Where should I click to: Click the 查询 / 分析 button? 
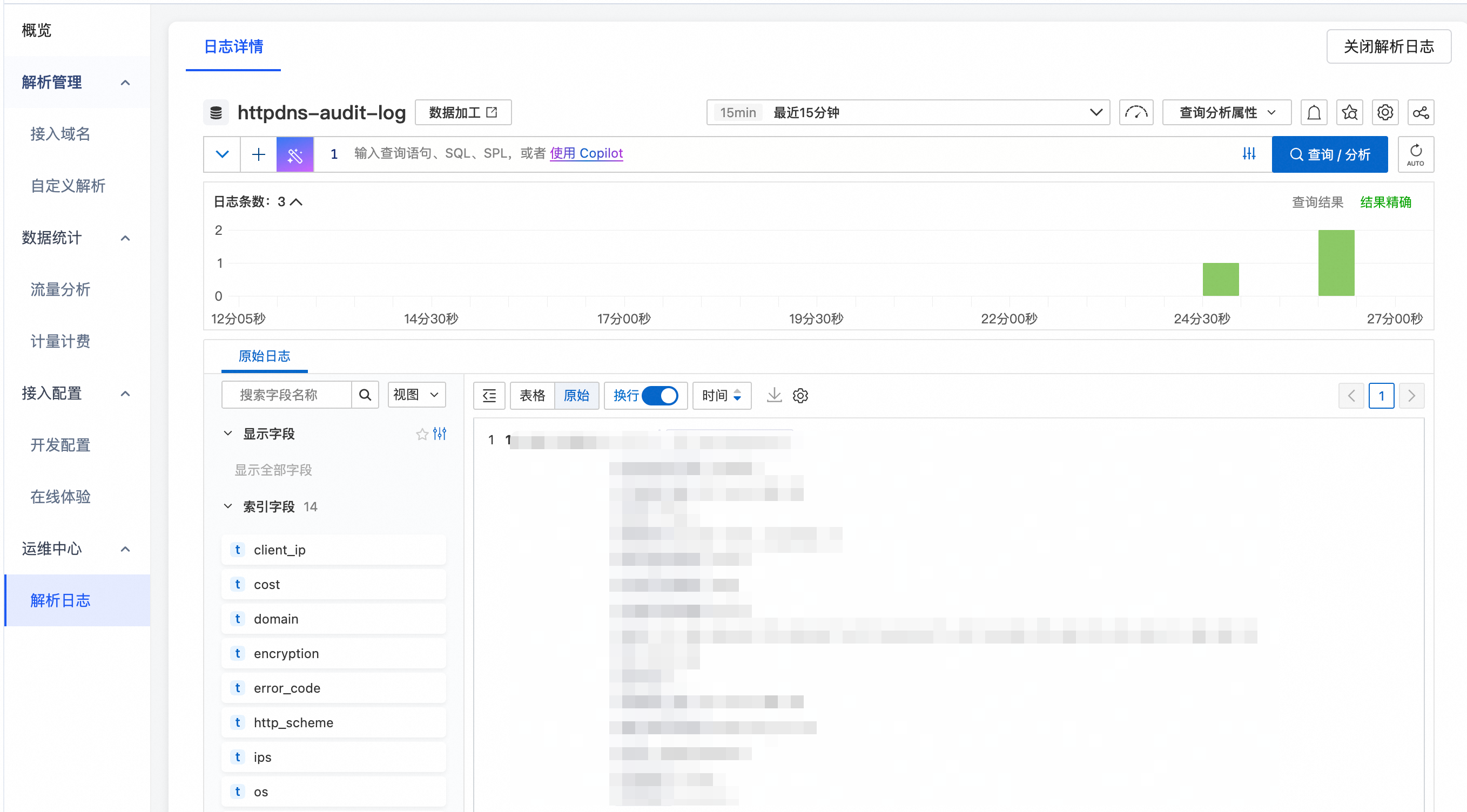1329,154
